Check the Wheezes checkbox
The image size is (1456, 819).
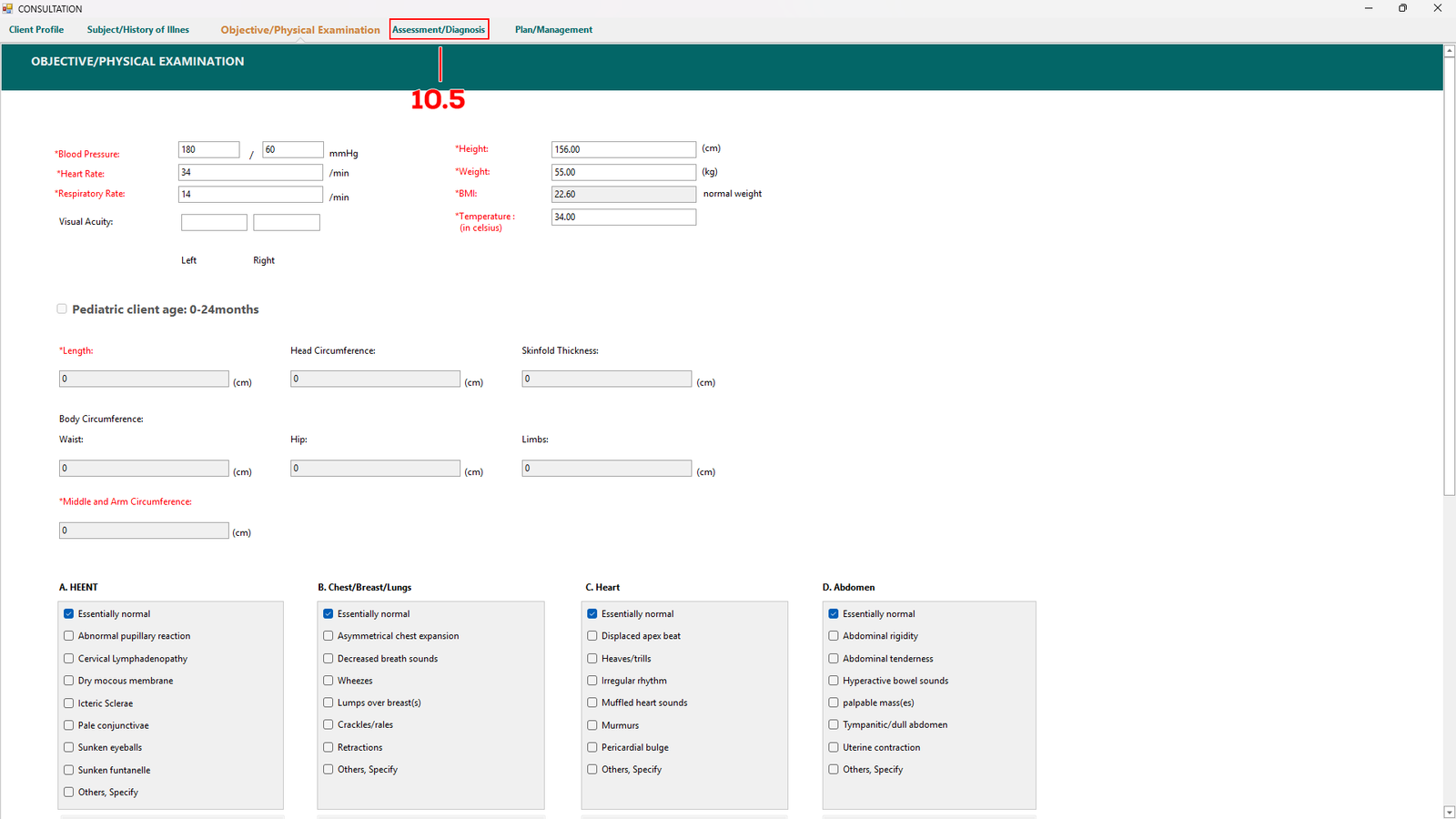click(329, 681)
